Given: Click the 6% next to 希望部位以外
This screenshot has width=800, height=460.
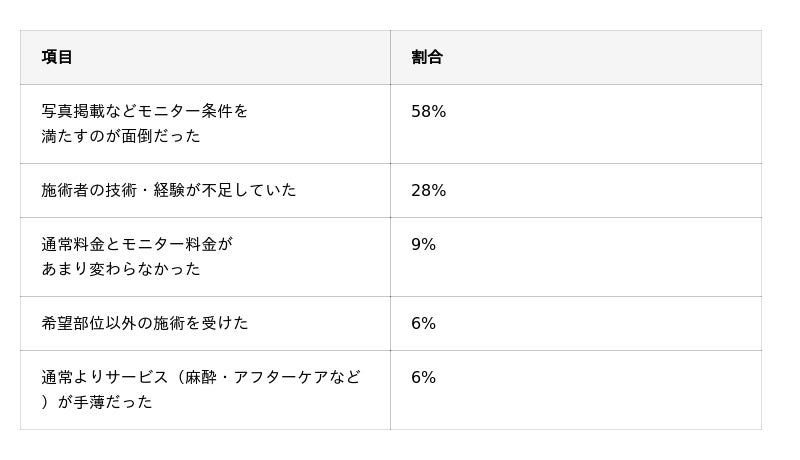Looking at the screenshot, I should point(423,323).
